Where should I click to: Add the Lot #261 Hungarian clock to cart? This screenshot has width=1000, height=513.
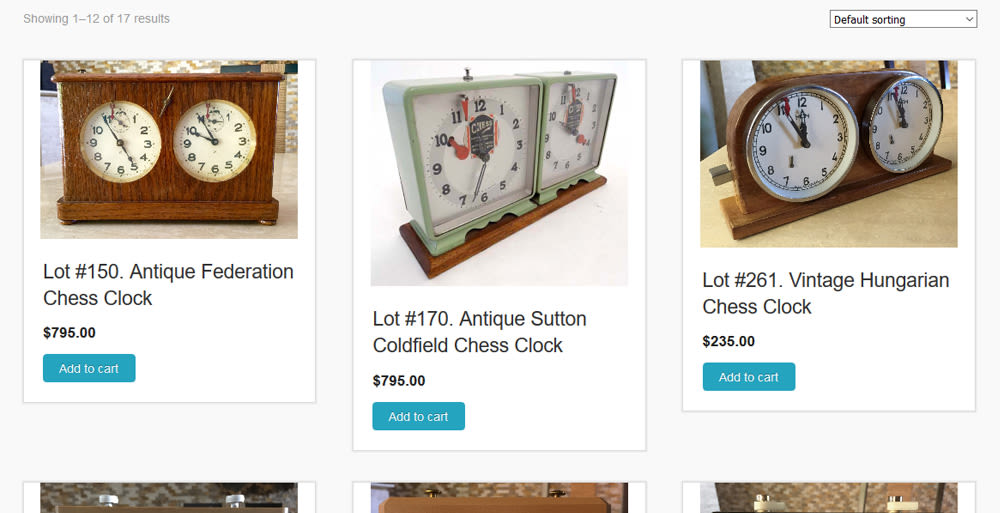click(749, 376)
